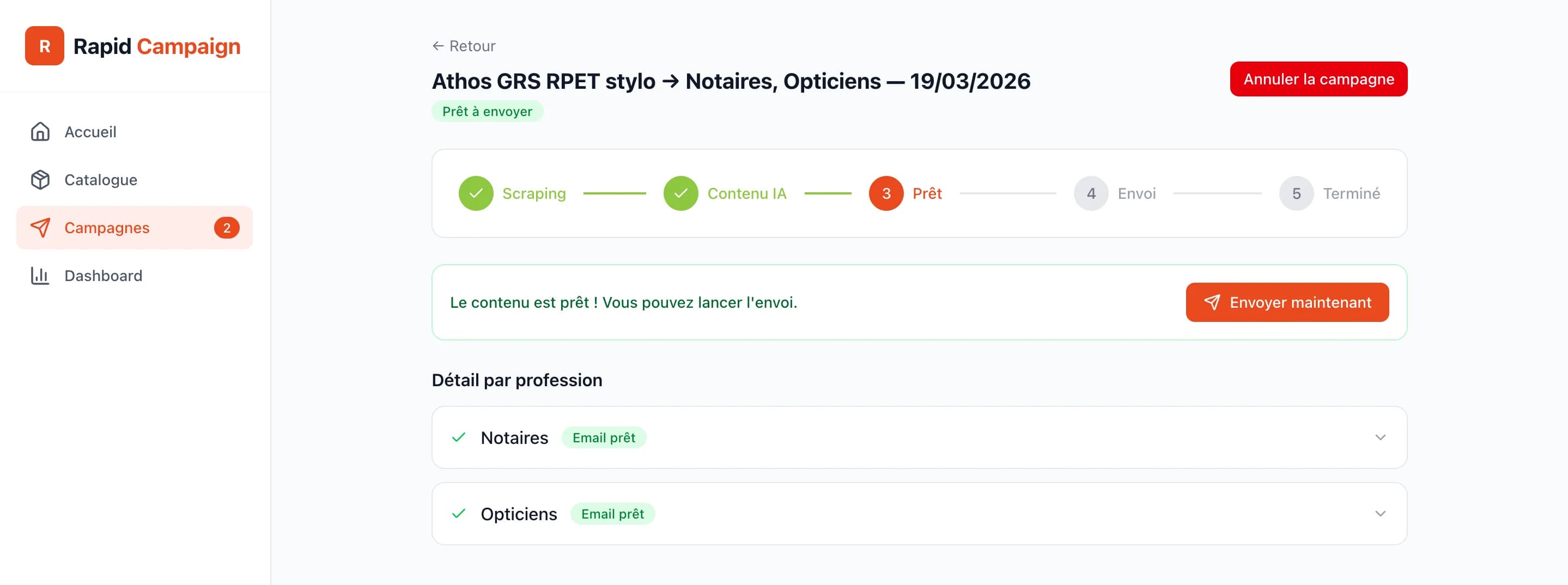Screen dimensions: 1568x585
Task: Click the Opticiens green checkmark
Action: tap(458, 513)
